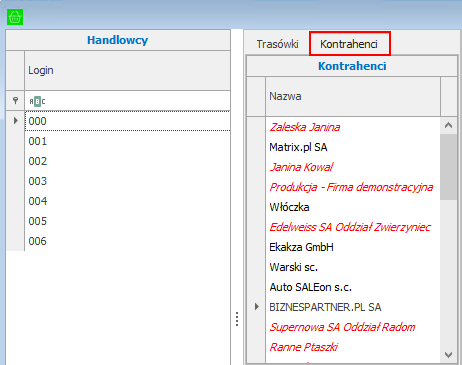Switch to the Trasówki tab
462x365 pixels.
277,44
